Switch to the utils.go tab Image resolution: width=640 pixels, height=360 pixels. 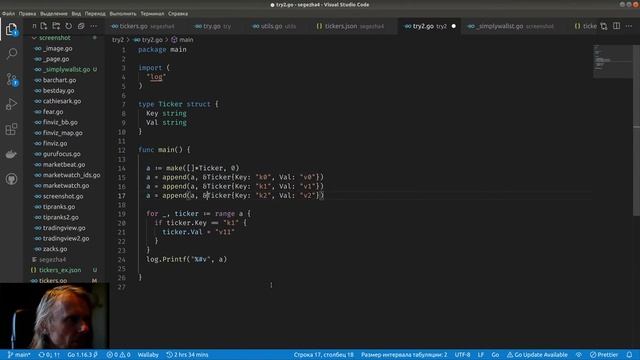[274, 26]
